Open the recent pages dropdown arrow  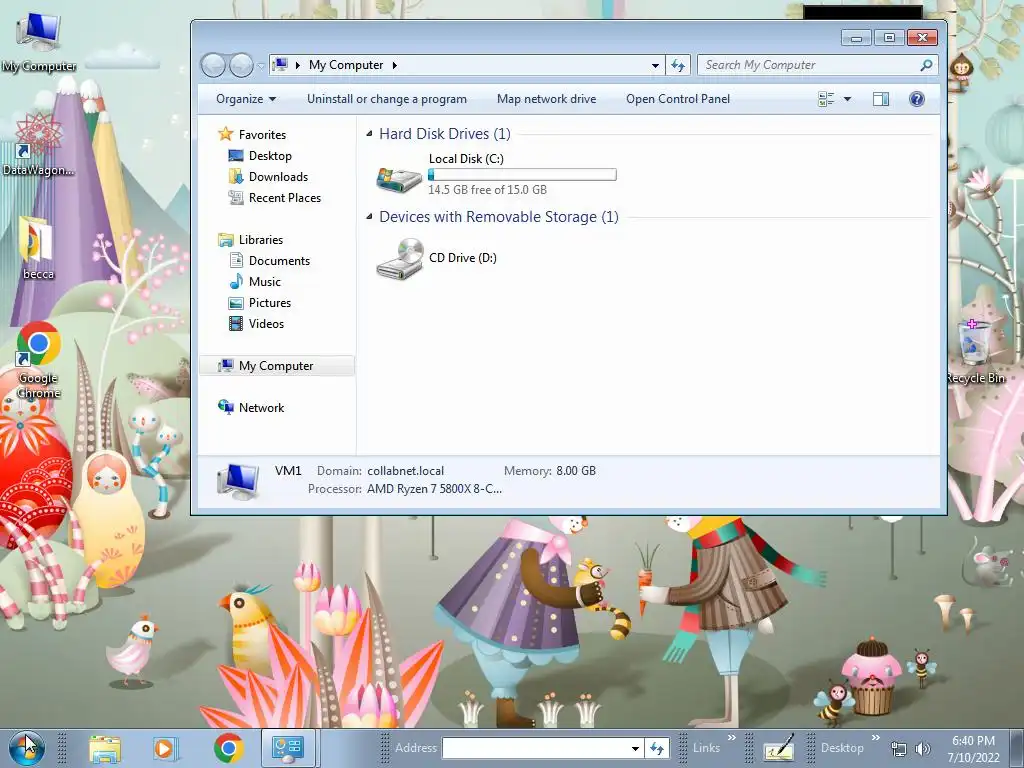tap(261, 66)
